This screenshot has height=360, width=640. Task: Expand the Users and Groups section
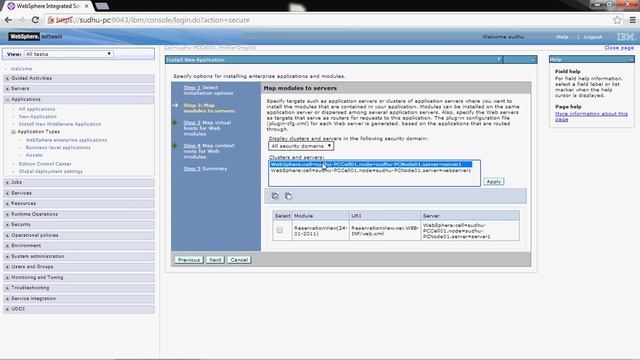click(7, 267)
